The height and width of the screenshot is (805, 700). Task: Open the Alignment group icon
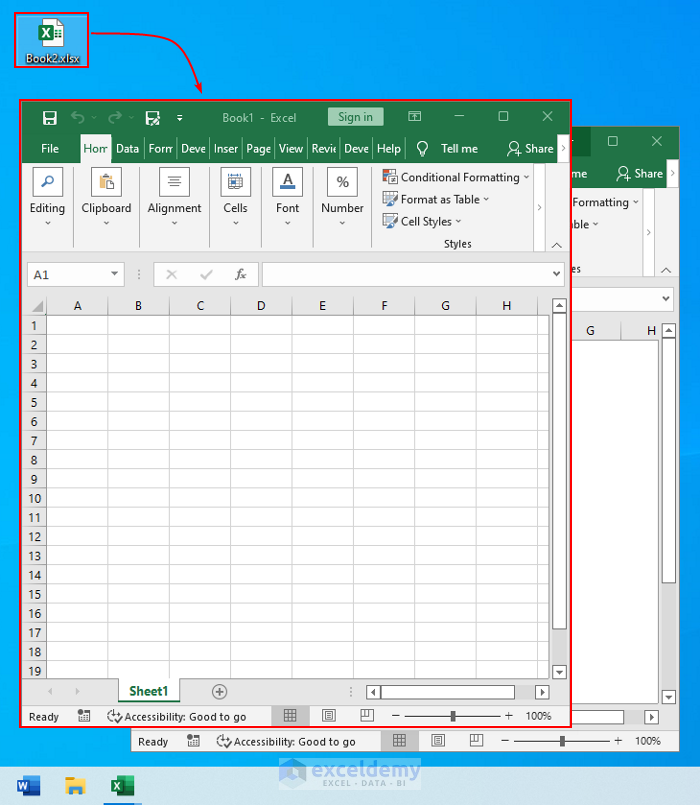(x=175, y=182)
